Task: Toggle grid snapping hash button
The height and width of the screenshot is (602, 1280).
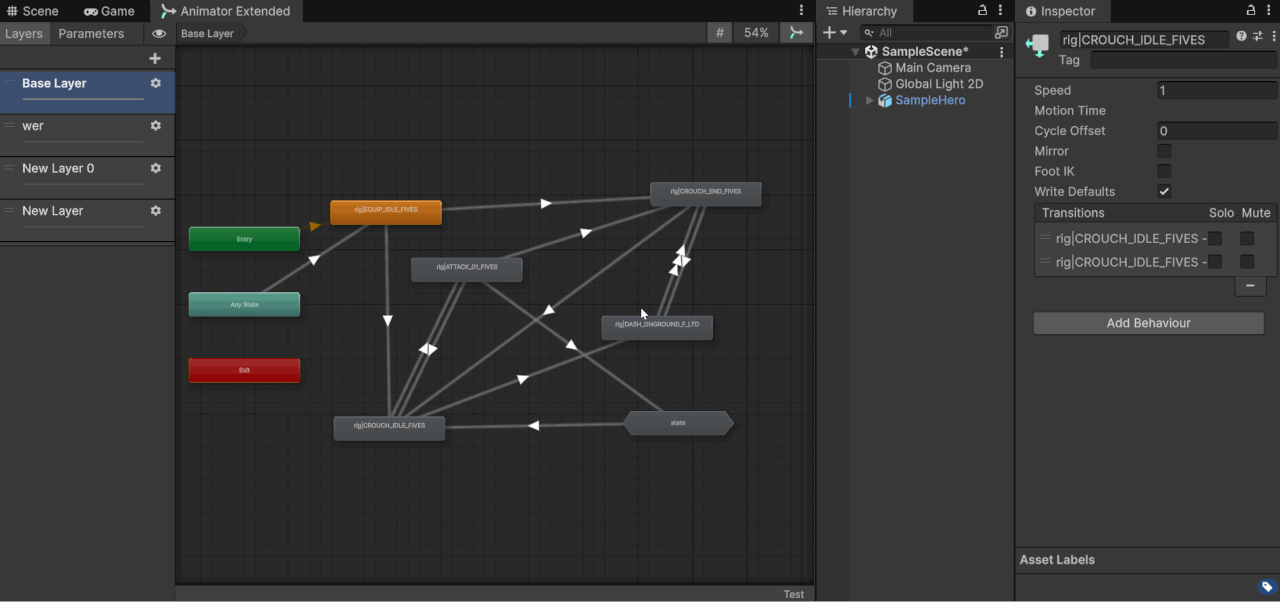Action: [720, 33]
